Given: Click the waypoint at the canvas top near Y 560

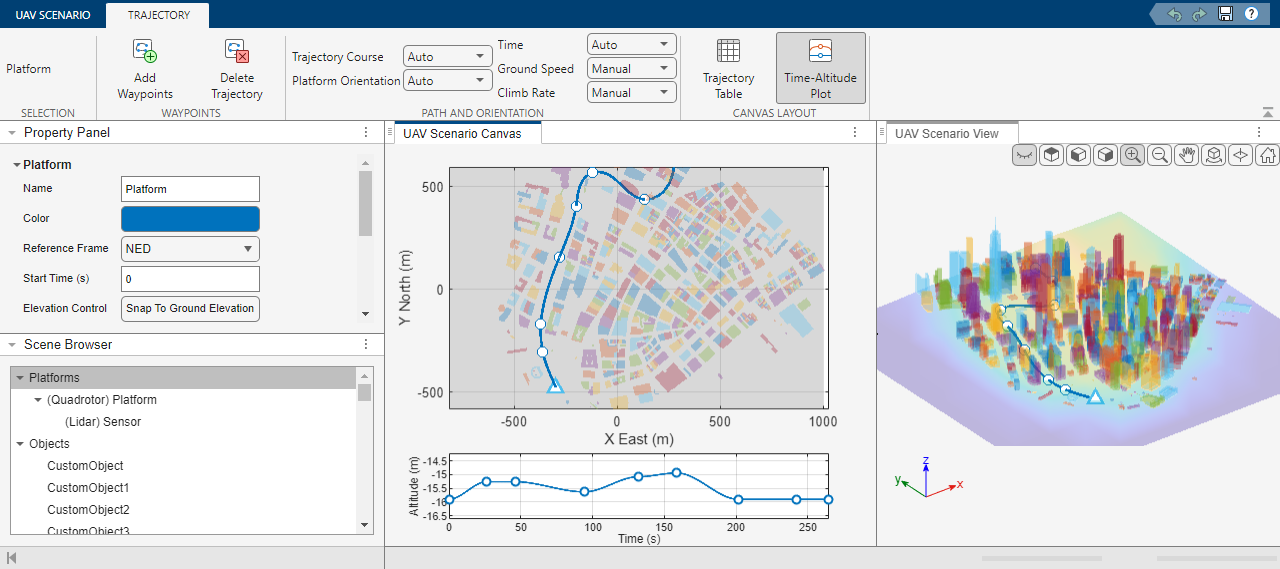Looking at the screenshot, I should point(592,172).
